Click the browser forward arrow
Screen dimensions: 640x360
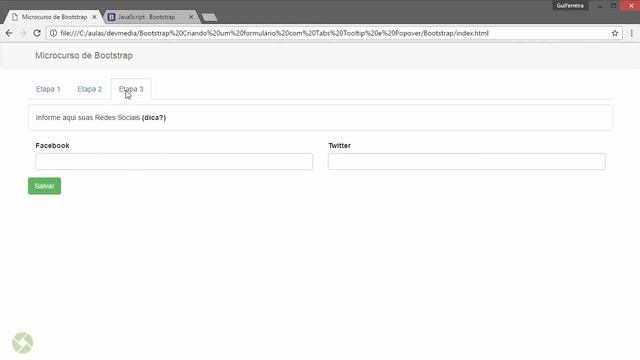click(x=23, y=33)
